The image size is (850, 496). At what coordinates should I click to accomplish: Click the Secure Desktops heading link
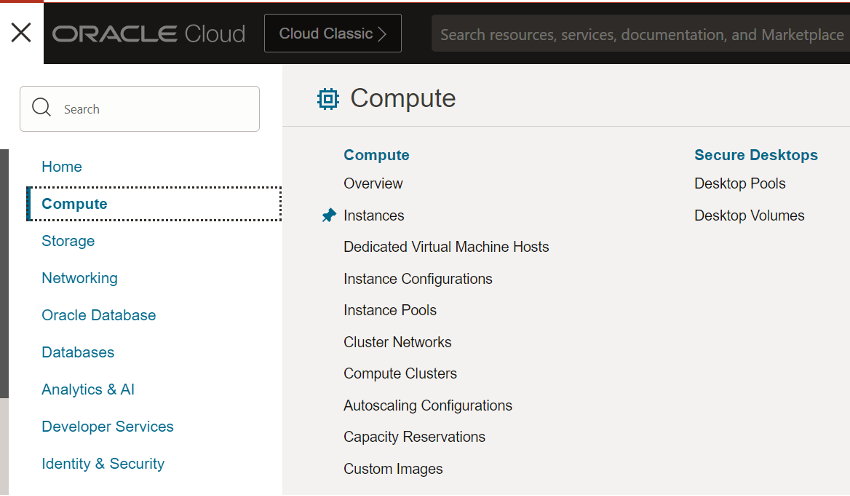tap(756, 155)
